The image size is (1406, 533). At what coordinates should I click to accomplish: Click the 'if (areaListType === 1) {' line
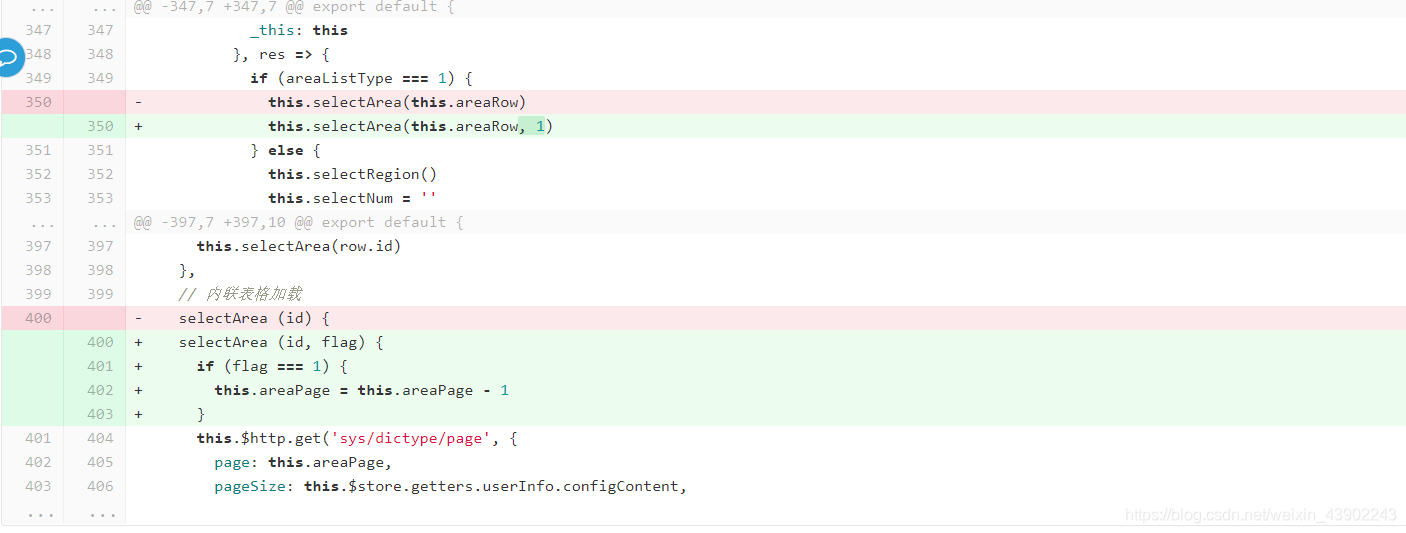click(361, 78)
